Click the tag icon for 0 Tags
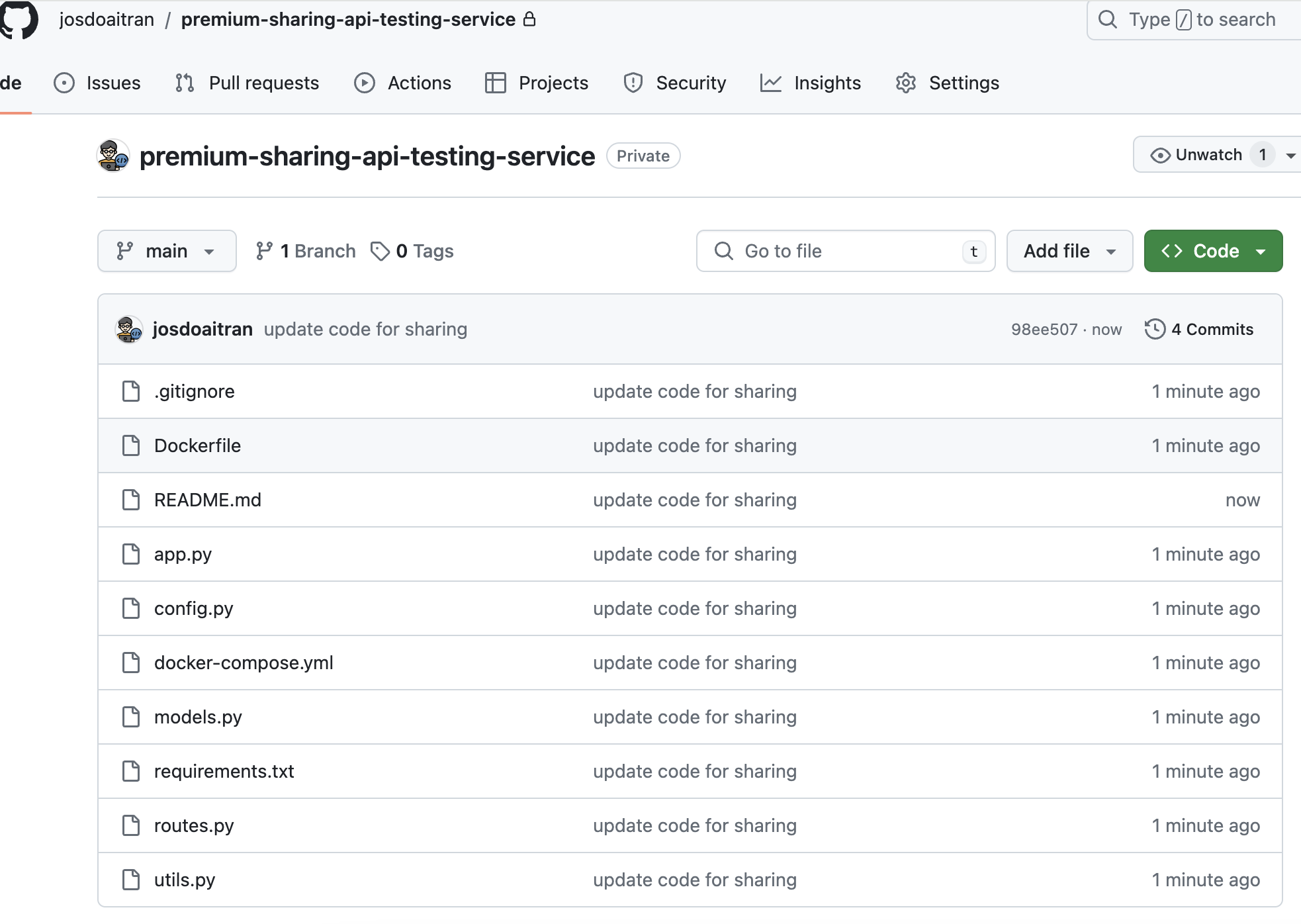The width and height of the screenshot is (1301, 924). tap(380, 251)
